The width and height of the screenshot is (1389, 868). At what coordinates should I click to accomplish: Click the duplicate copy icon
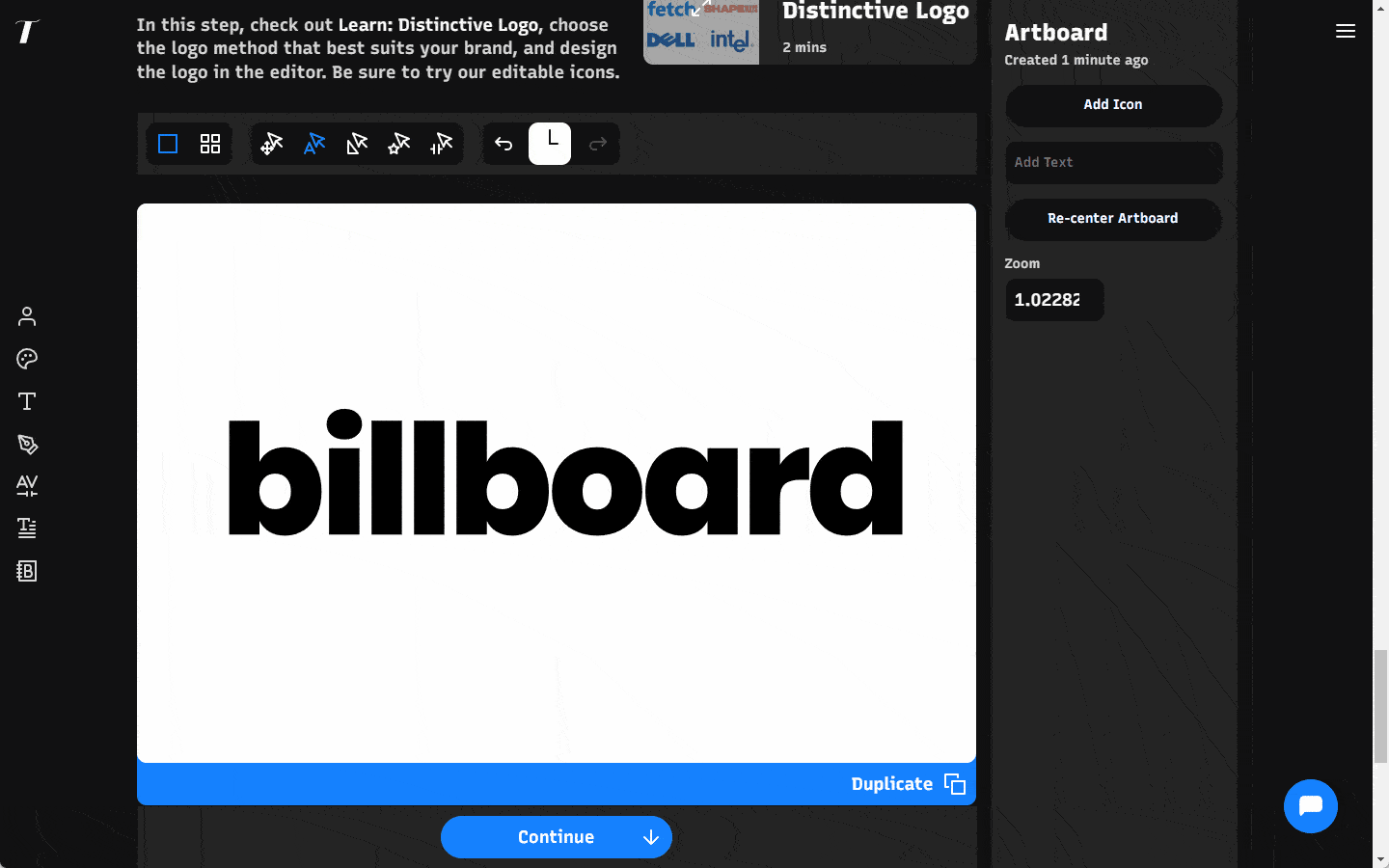point(955,784)
